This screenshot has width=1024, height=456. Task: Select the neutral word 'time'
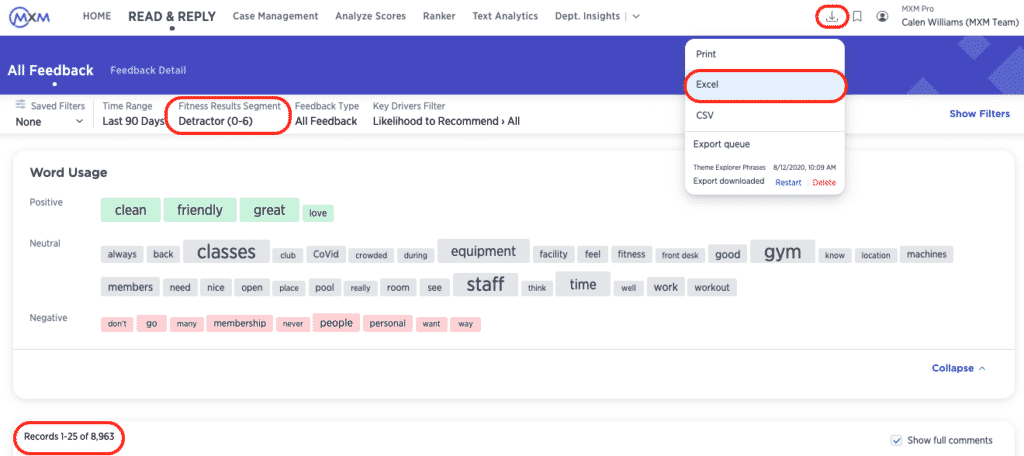pyautogui.click(x=583, y=285)
